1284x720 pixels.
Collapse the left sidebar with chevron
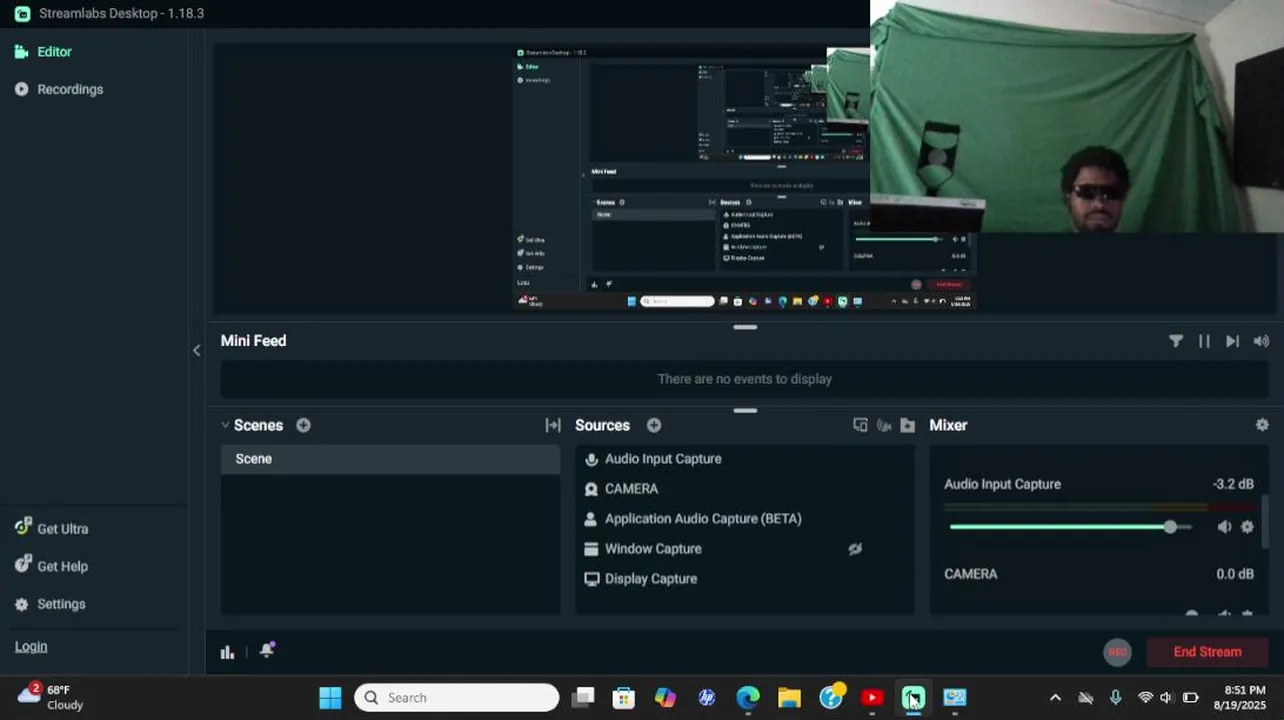pyautogui.click(x=196, y=350)
